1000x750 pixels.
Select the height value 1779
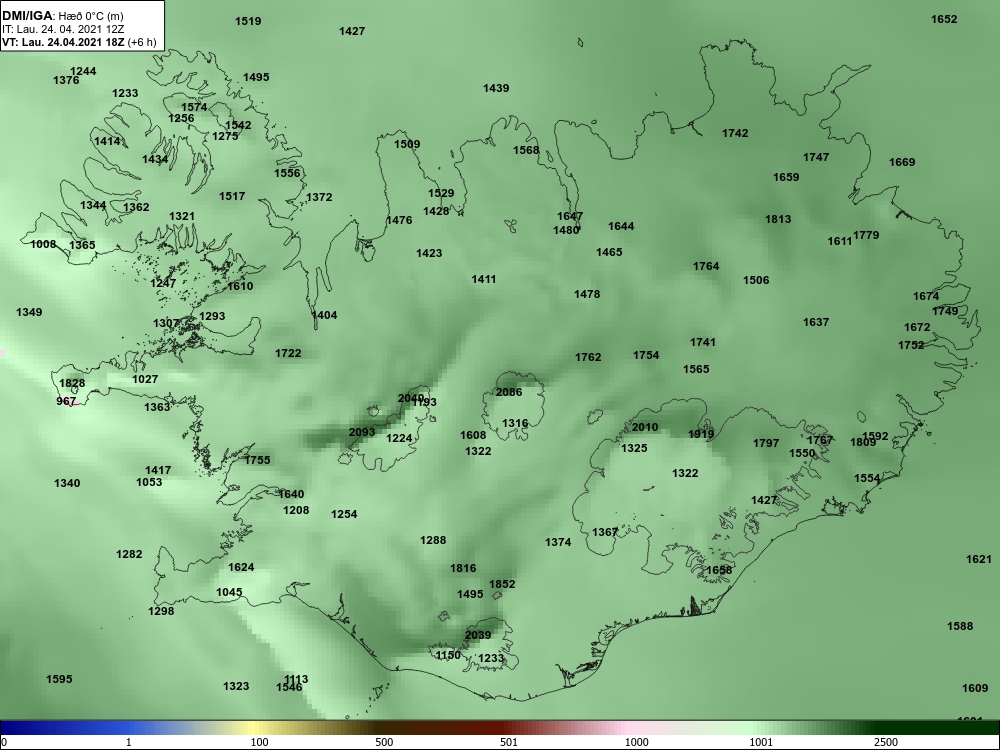click(866, 235)
